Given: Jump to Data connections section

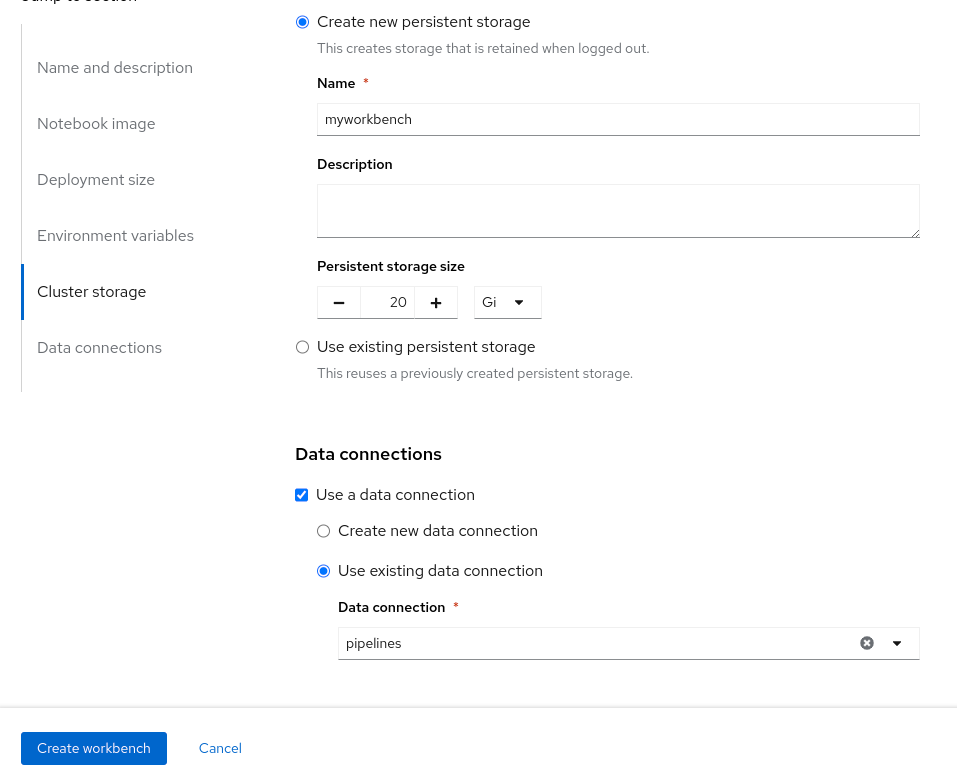Looking at the screenshot, I should (99, 348).
